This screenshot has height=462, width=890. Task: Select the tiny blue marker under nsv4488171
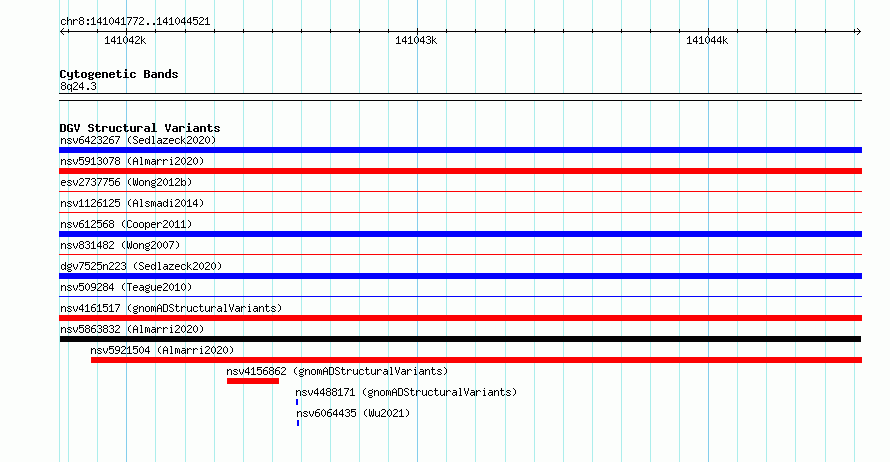[297, 402]
